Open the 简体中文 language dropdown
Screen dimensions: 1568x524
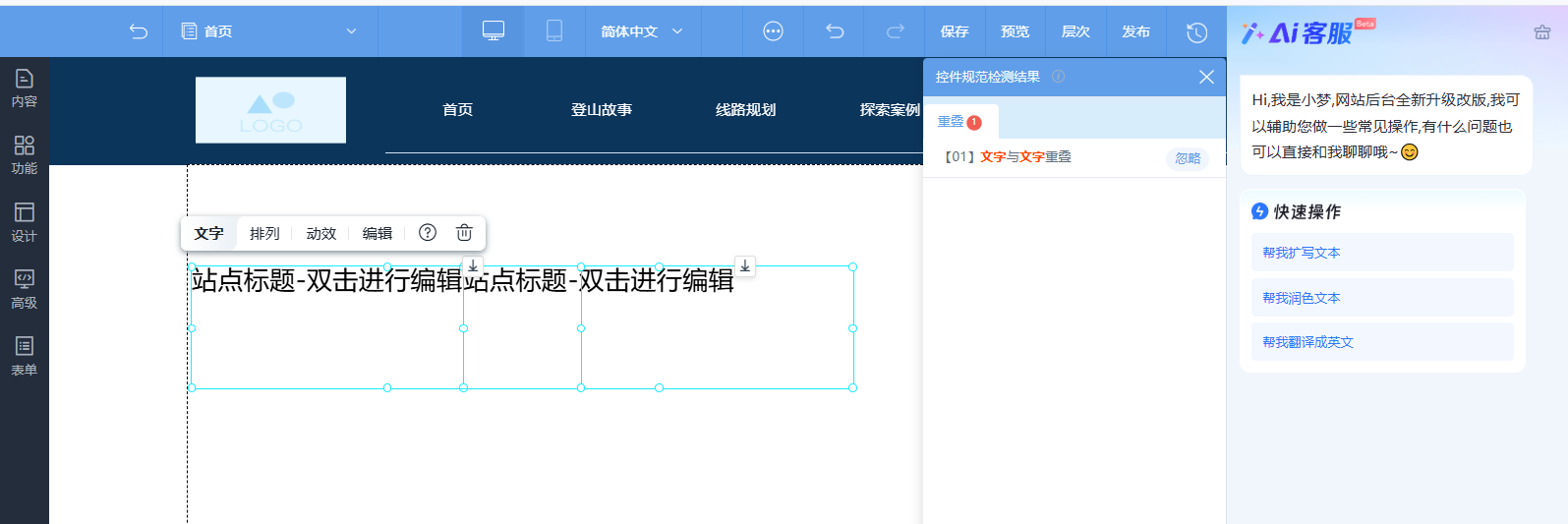(642, 31)
